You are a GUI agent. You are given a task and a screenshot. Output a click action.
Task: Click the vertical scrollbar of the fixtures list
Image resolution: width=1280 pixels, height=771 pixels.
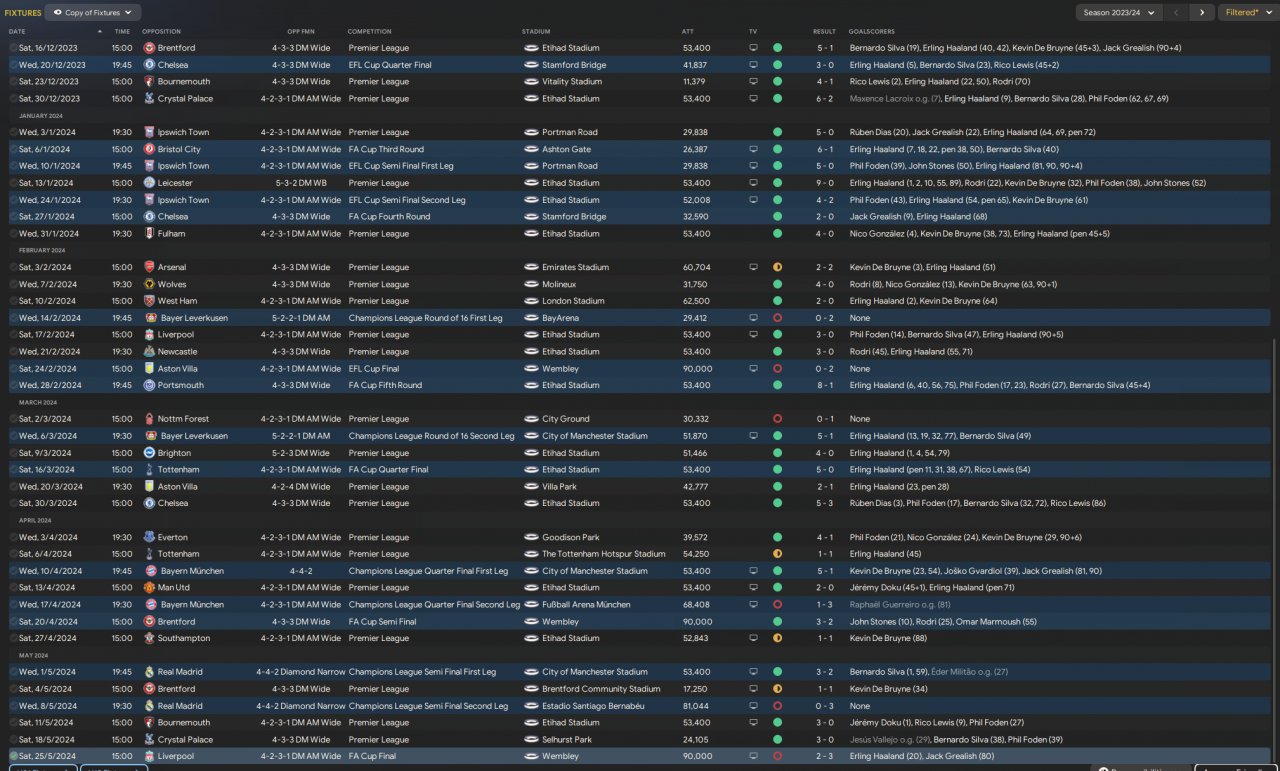1275,551
